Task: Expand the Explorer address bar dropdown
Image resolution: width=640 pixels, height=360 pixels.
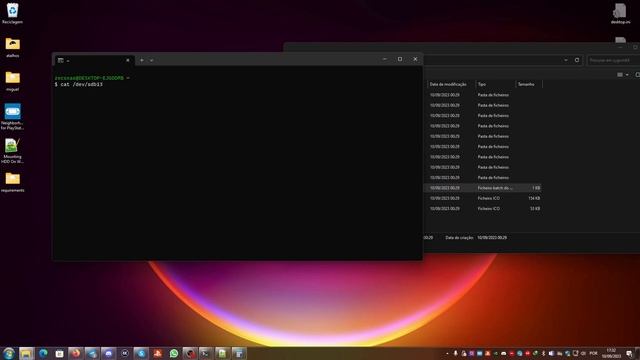Action: (x=566, y=60)
